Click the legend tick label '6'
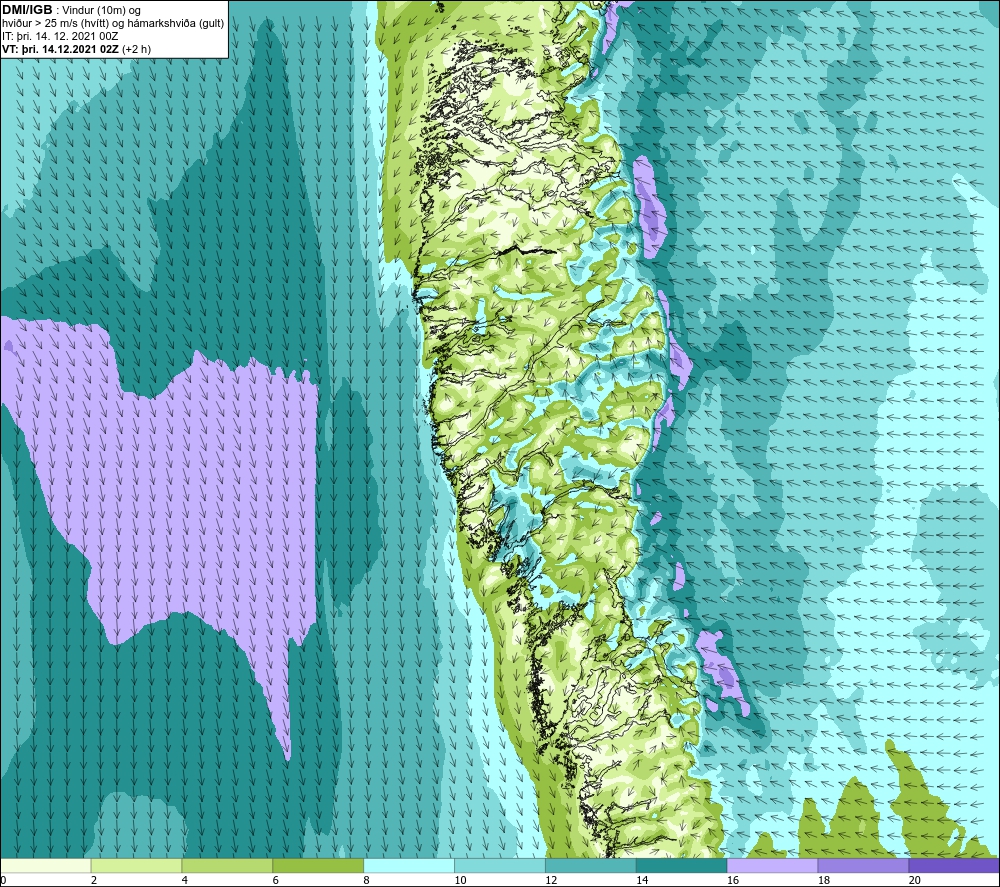1000x887 pixels. click(x=276, y=880)
